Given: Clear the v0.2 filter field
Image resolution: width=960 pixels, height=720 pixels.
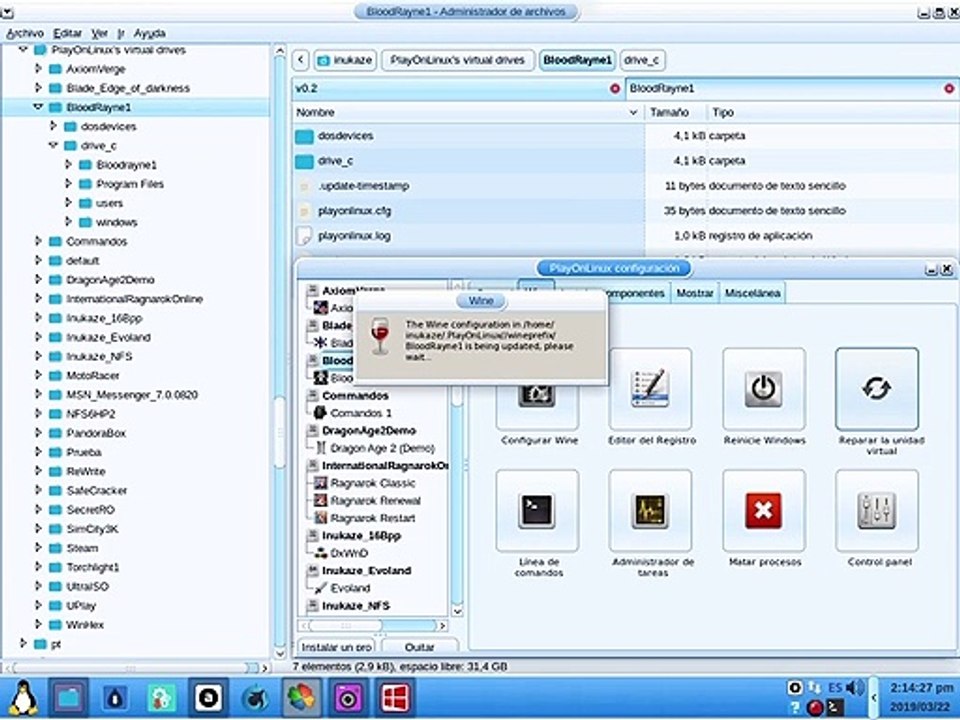Looking at the screenshot, I should point(615,89).
